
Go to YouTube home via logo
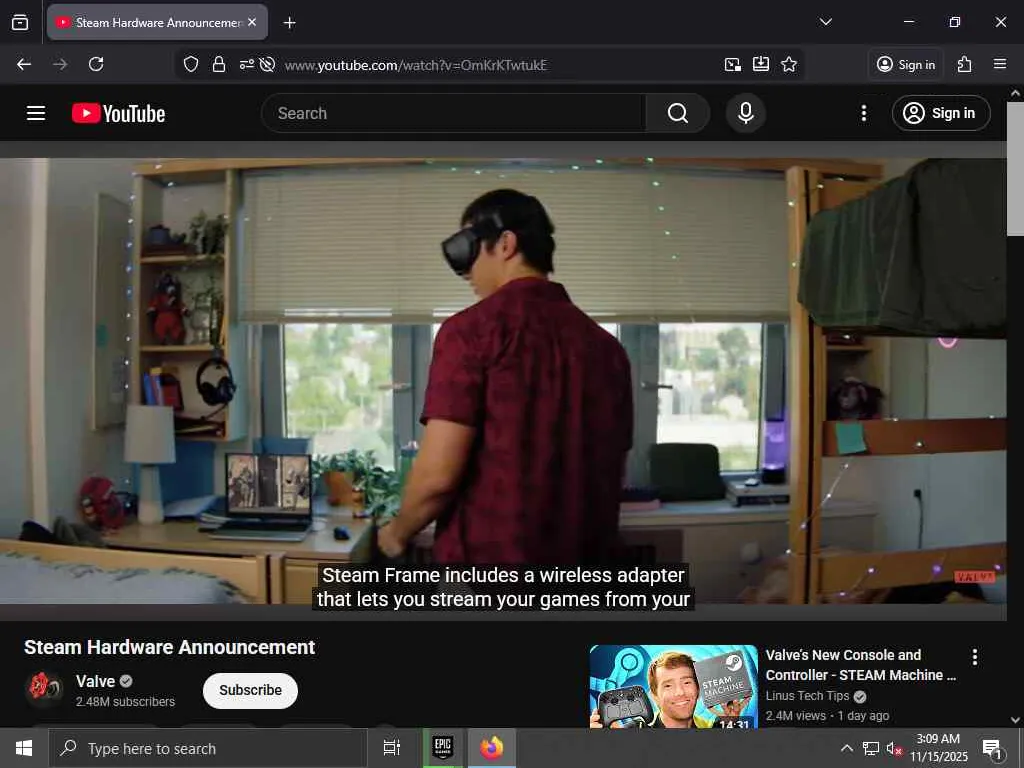[x=118, y=114]
